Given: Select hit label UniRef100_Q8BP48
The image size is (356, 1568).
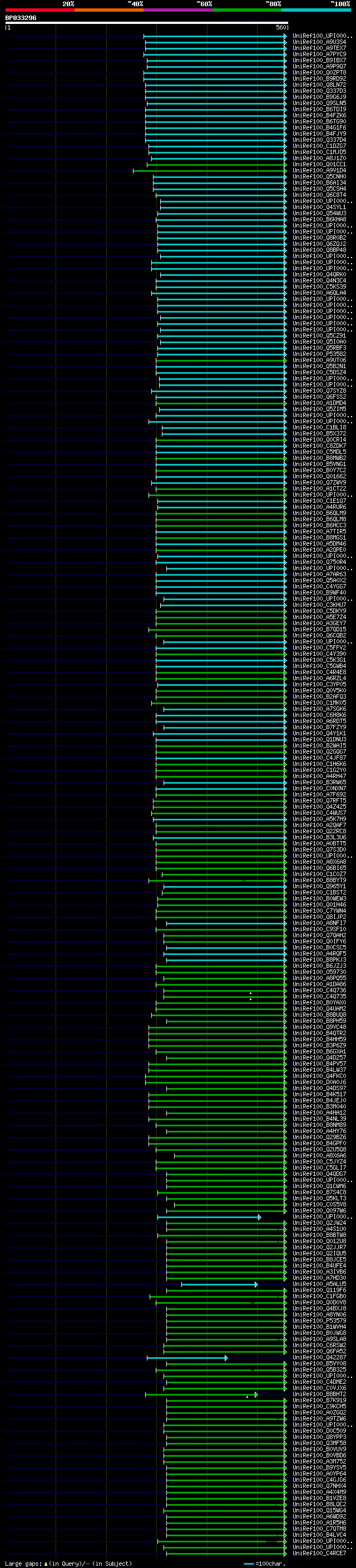Looking at the screenshot, I should pyautogui.click(x=319, y=250).
